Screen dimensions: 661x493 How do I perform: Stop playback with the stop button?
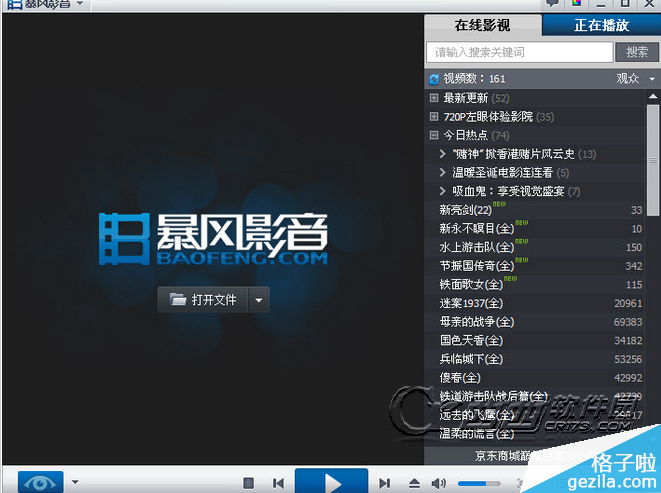249,483
